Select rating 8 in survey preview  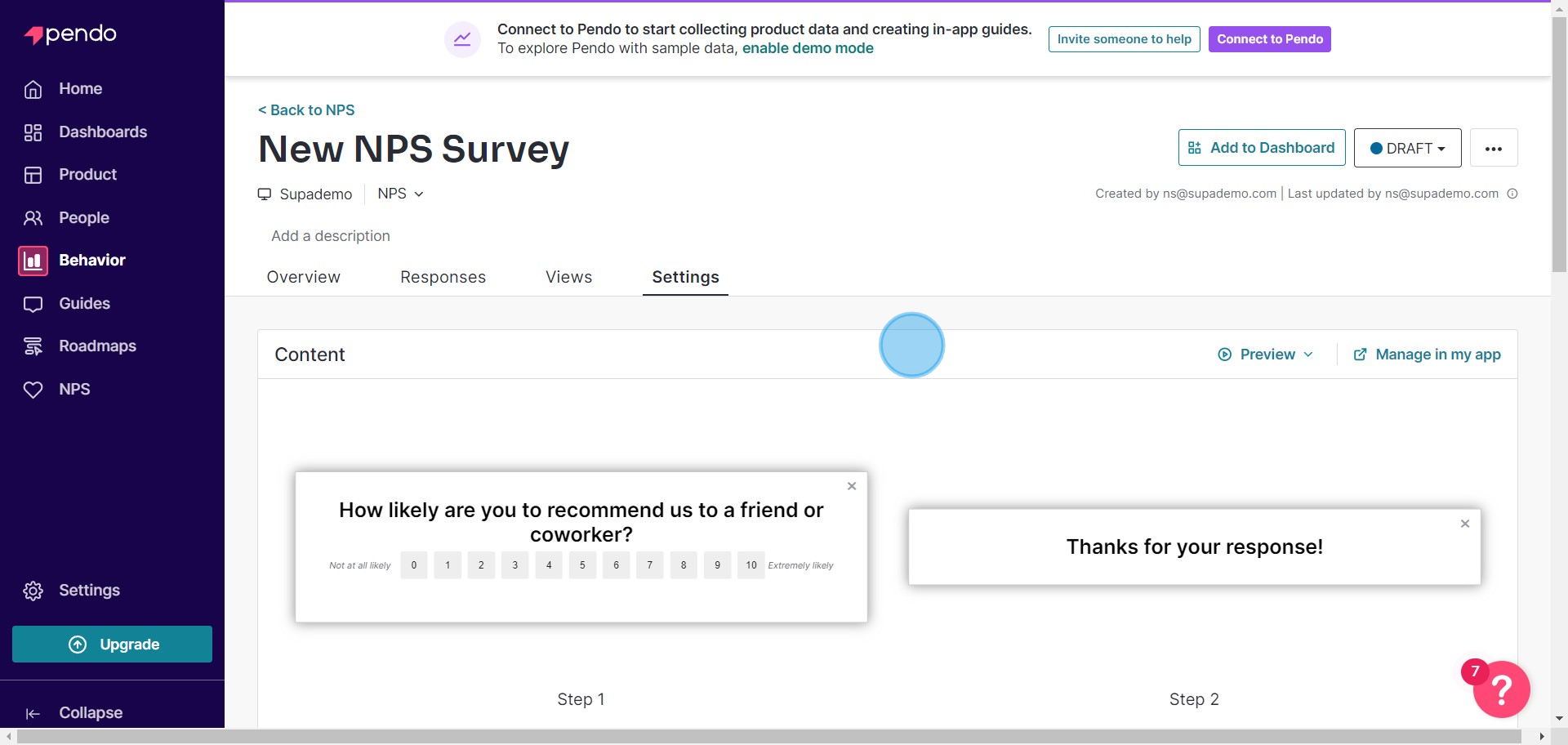(684, 565)
